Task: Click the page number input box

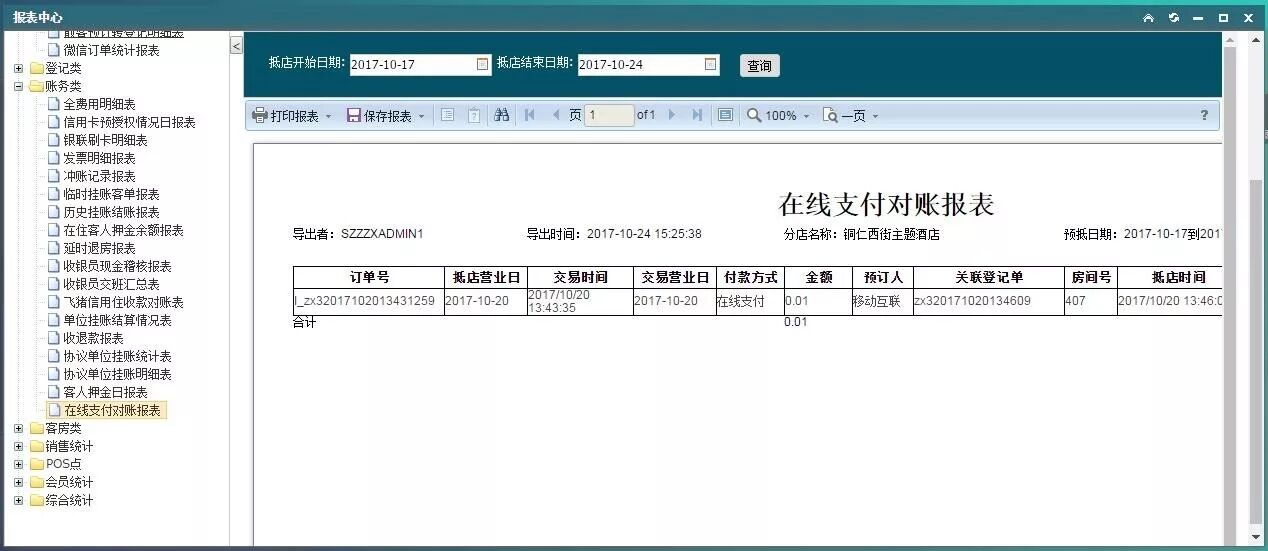Action: [609, 115]
